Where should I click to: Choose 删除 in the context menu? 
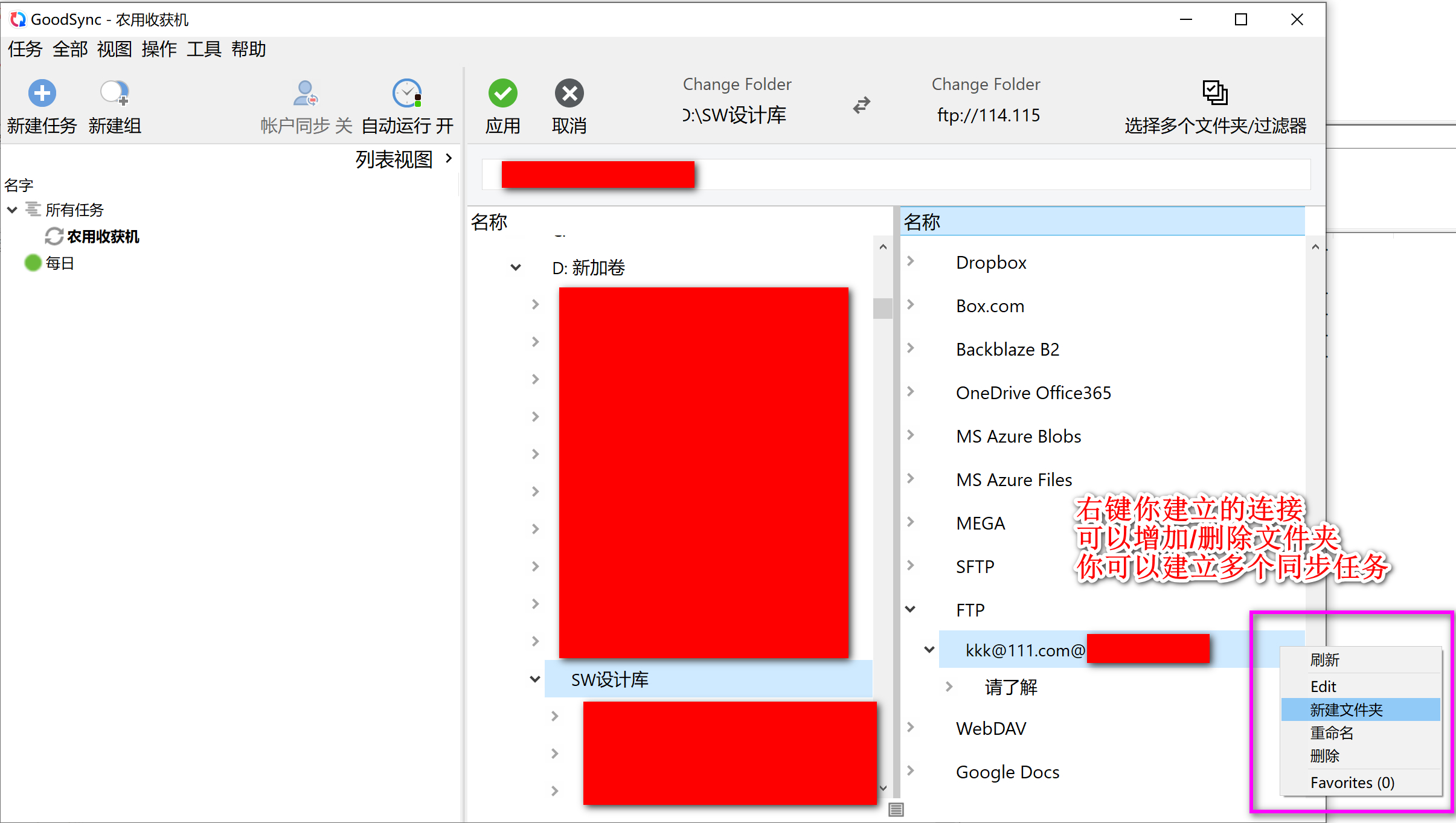[x=1361, y=755]
